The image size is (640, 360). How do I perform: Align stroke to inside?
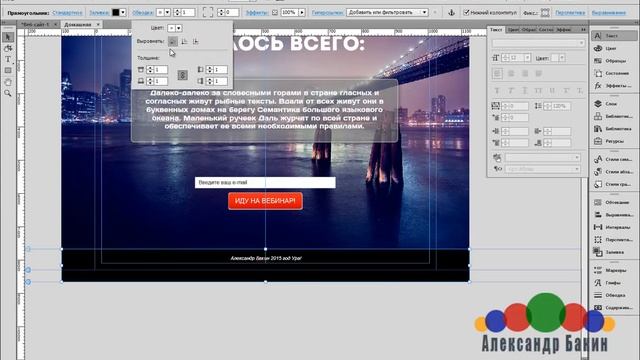(x=173, y=41)
